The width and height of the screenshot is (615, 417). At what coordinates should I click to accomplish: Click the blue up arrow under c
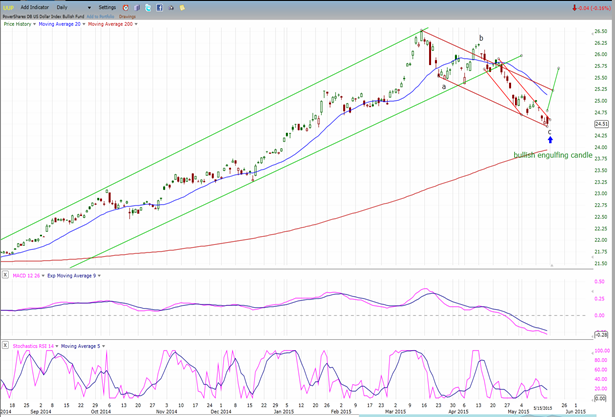550,140
